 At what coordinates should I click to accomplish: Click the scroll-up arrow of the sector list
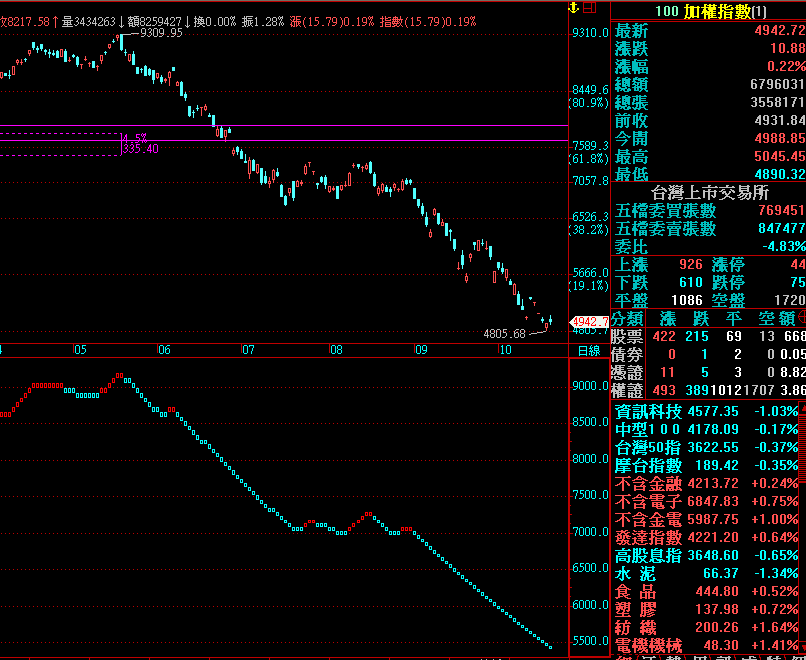[x=801, y=410]
